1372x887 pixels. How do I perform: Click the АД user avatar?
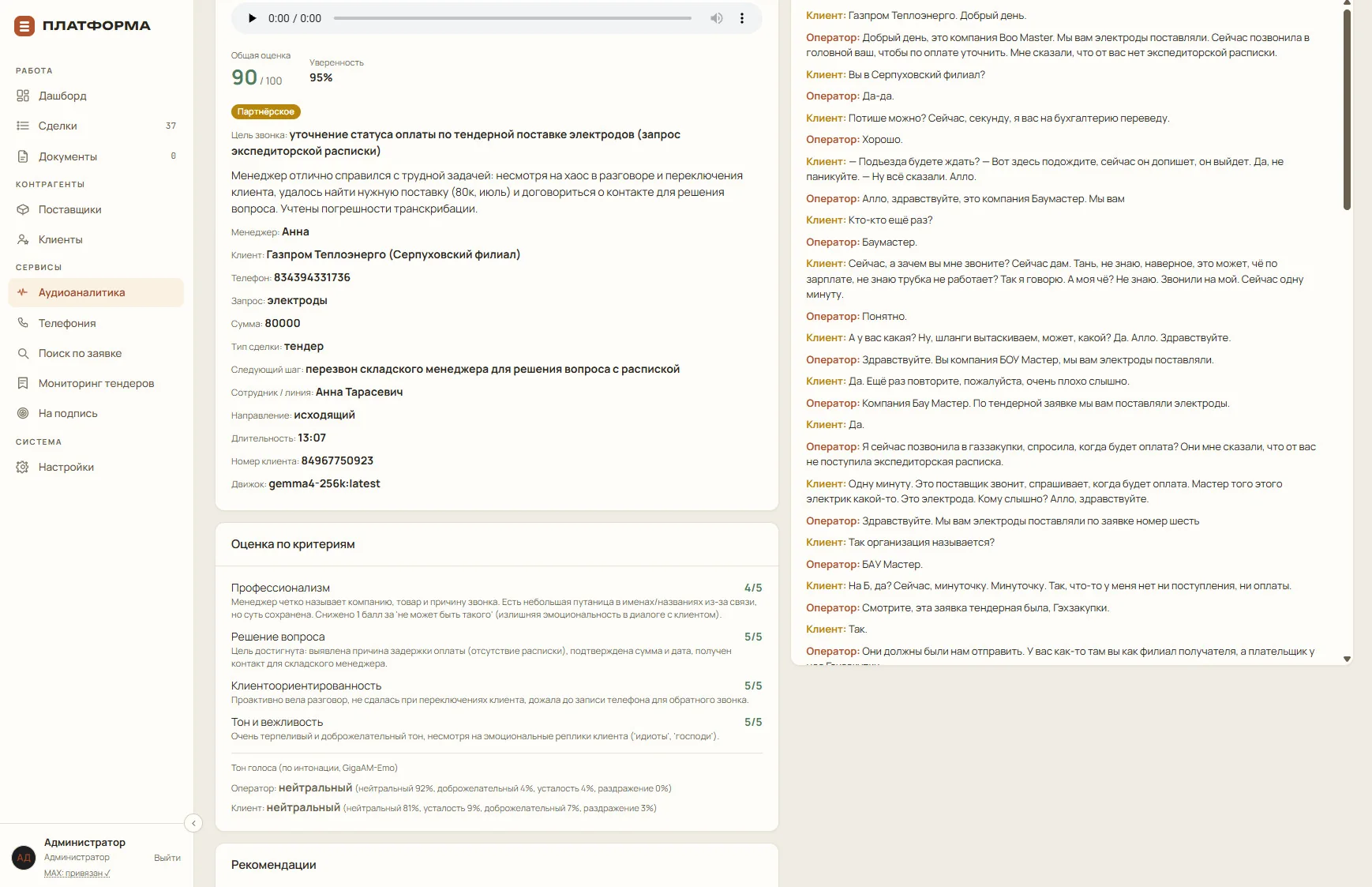pyautogui.click(x=24, y=858)
